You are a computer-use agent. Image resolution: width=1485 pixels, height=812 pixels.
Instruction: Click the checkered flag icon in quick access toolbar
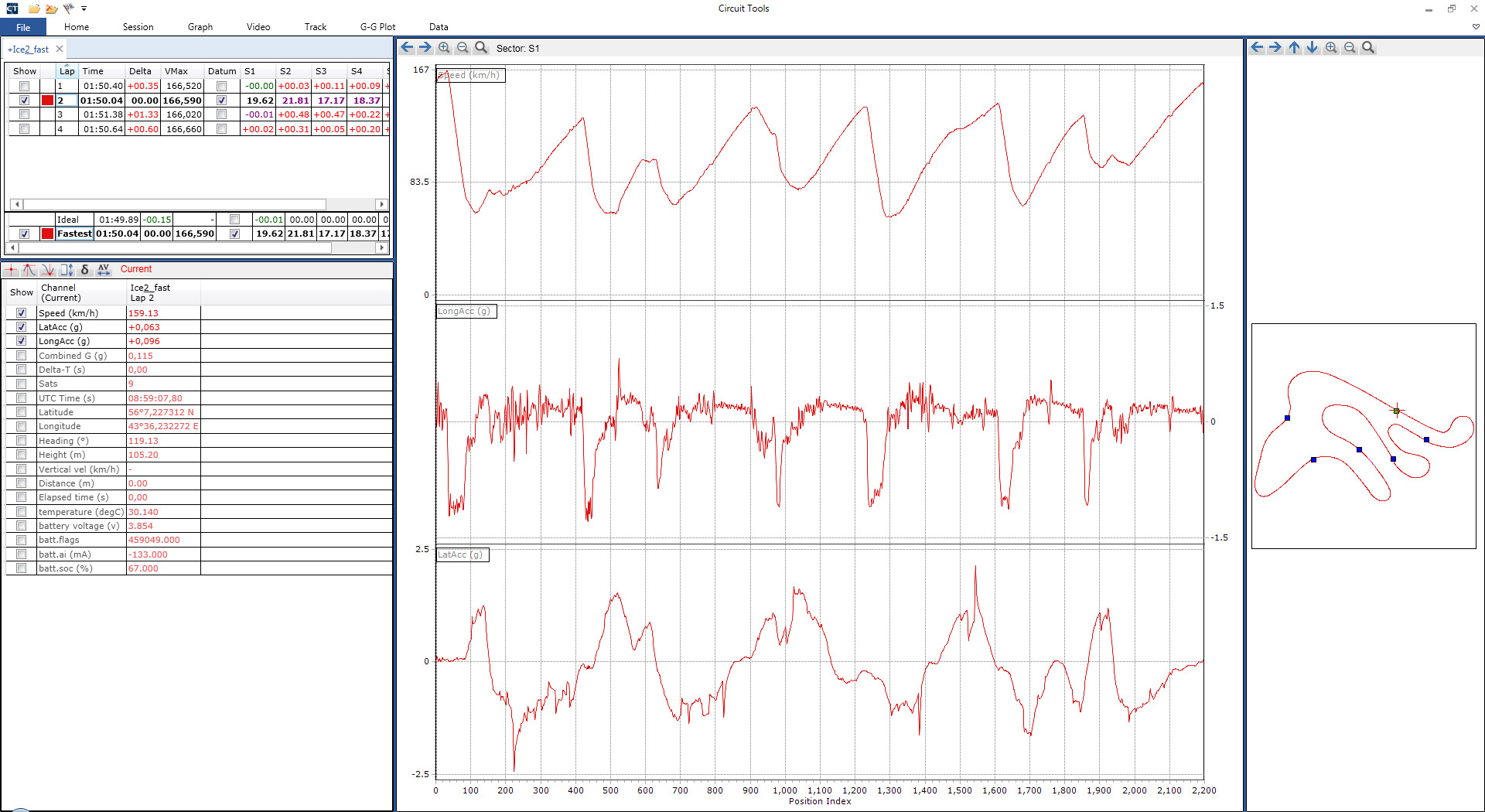point(69,9)
